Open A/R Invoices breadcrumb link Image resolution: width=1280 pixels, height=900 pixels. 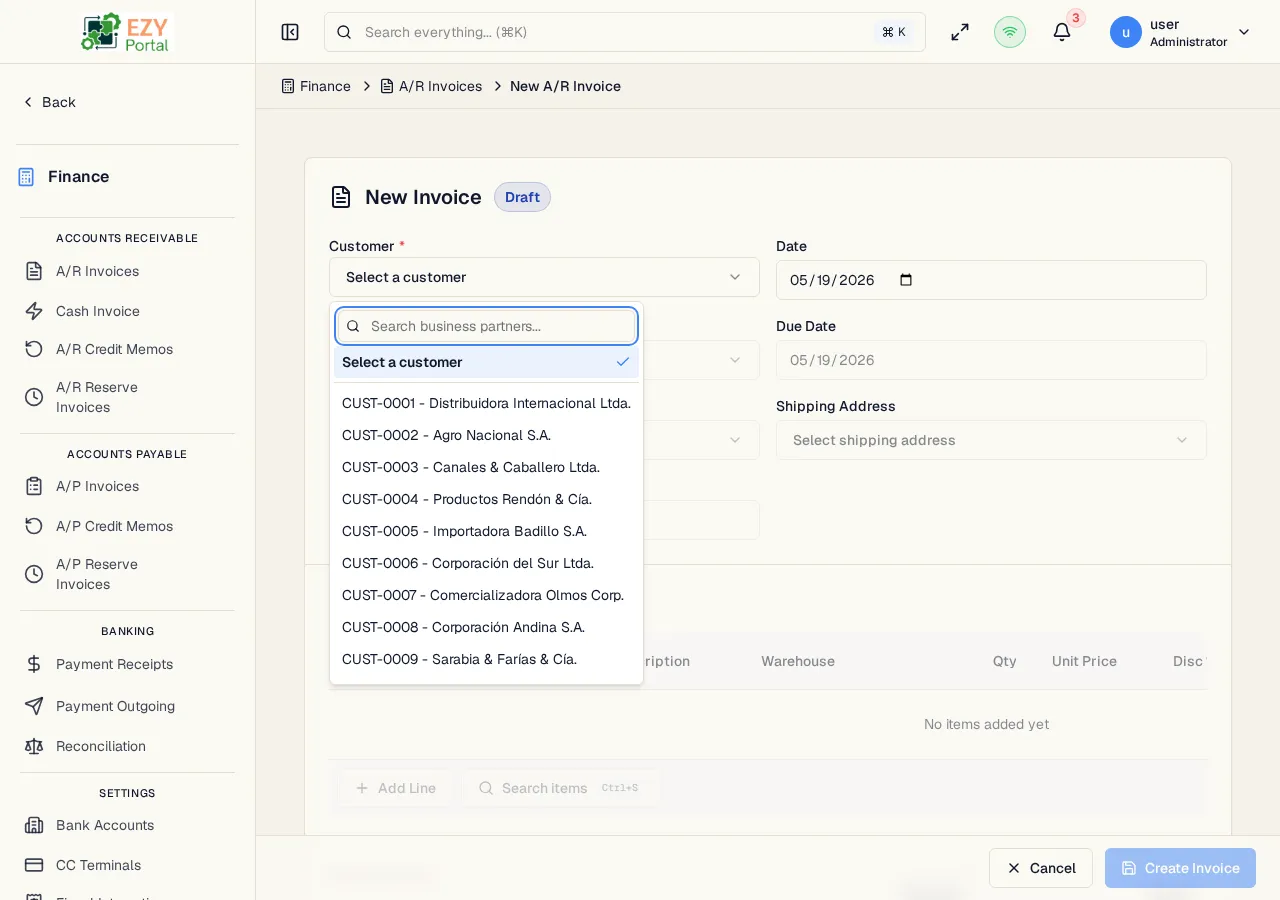coord(431,86)
